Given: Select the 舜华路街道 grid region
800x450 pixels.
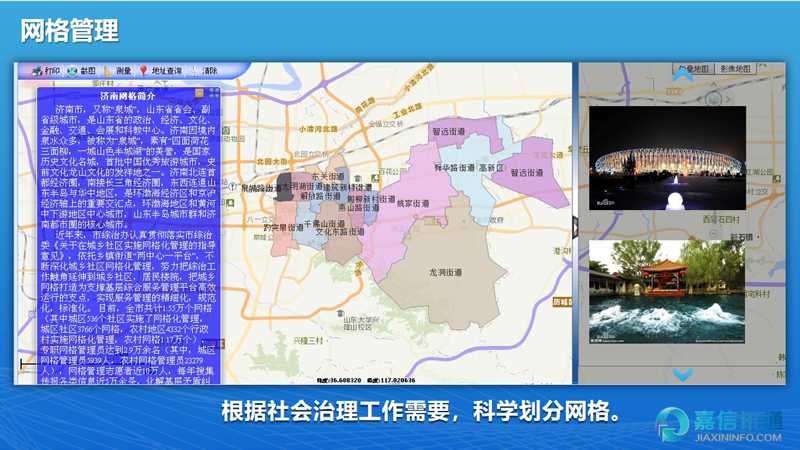Looking at the screenshot, I should point(457,167).
